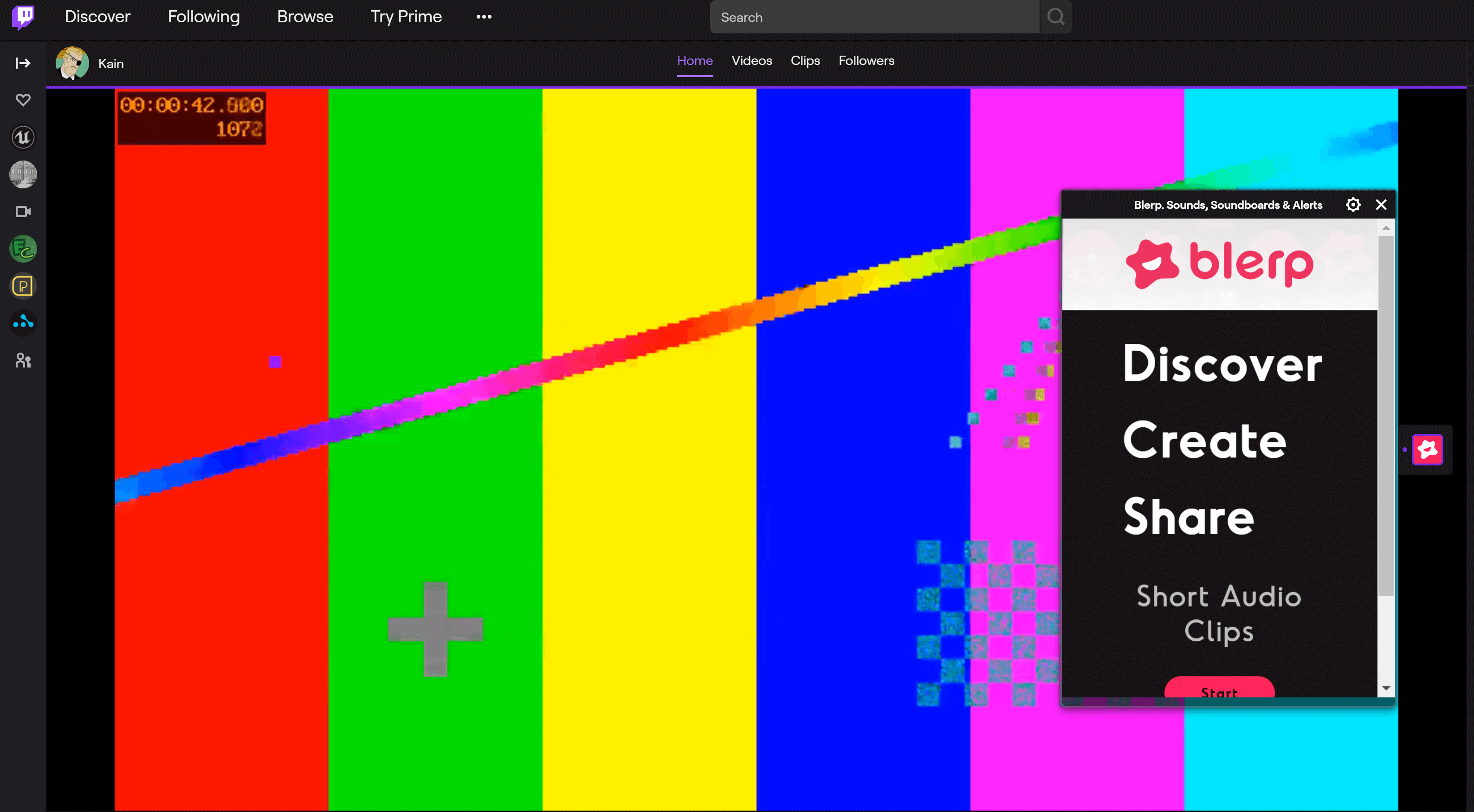Screen dimensions: 1474x812
Task: Switch to the Videos tab
Action: pos(752,60)
